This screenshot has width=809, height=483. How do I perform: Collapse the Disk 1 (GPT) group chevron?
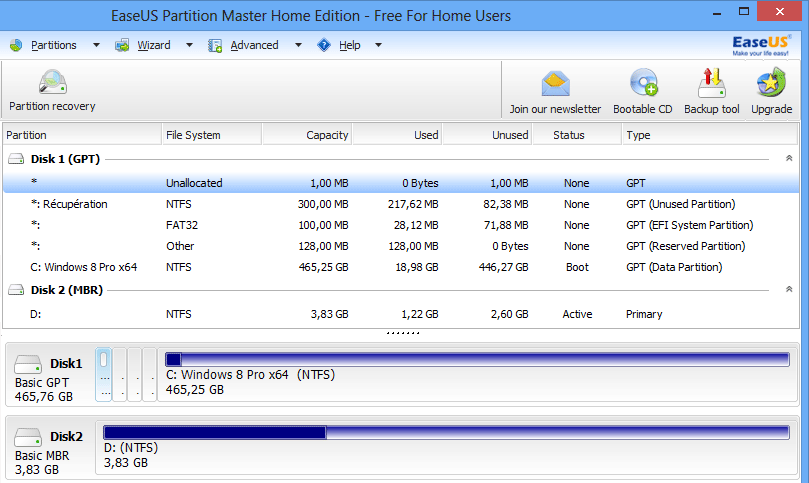click(789, 158)
